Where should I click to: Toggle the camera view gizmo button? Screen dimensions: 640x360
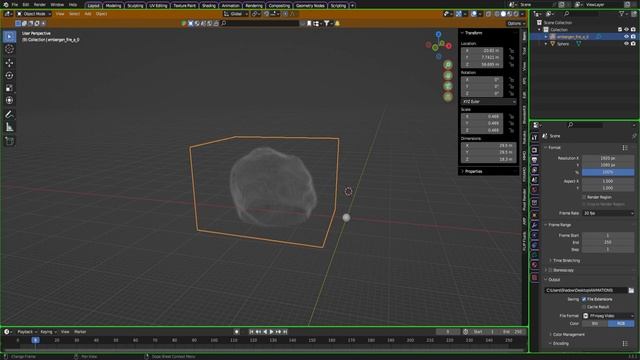point(448,86)
